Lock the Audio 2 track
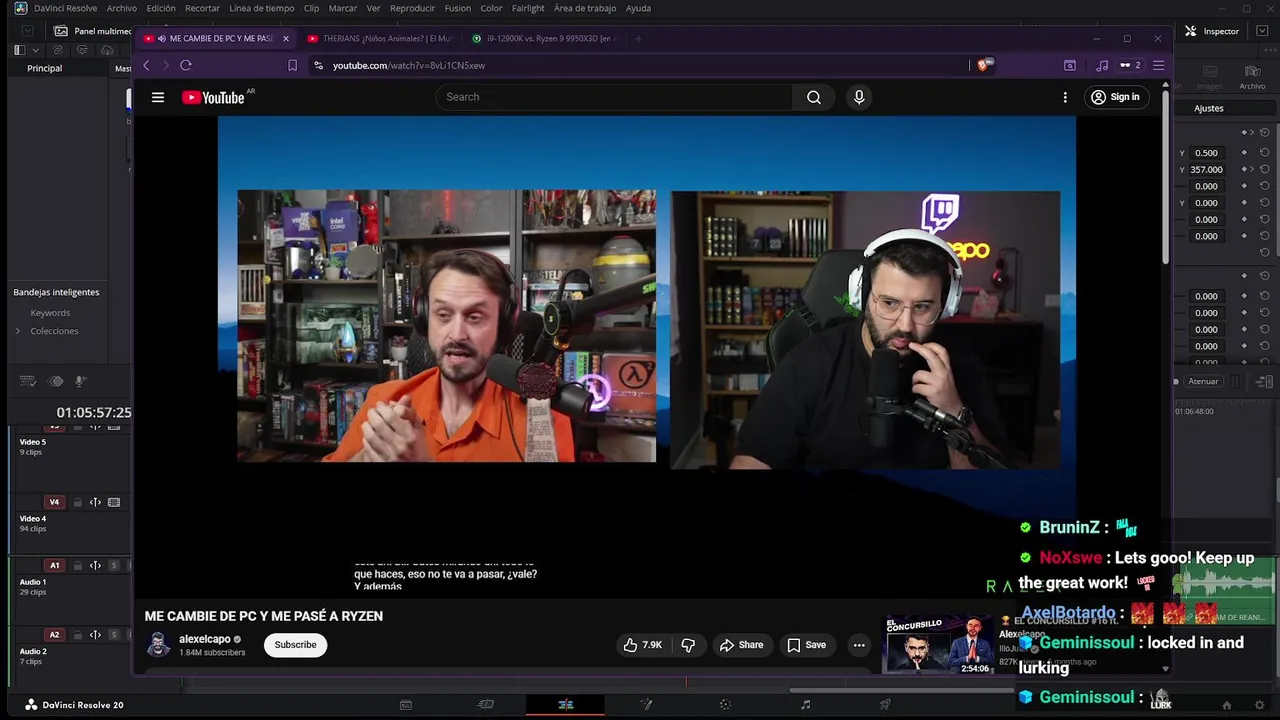This screenshot has height=720, width=1280. click(77, 634)
